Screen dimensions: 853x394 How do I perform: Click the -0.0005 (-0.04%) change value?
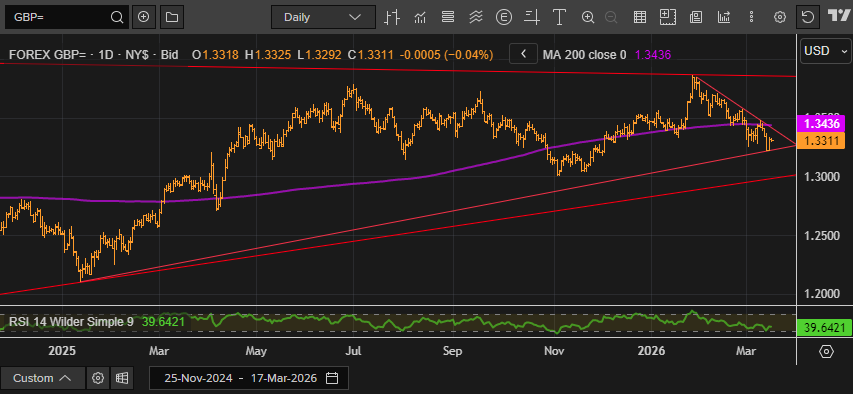coord(447,54)
